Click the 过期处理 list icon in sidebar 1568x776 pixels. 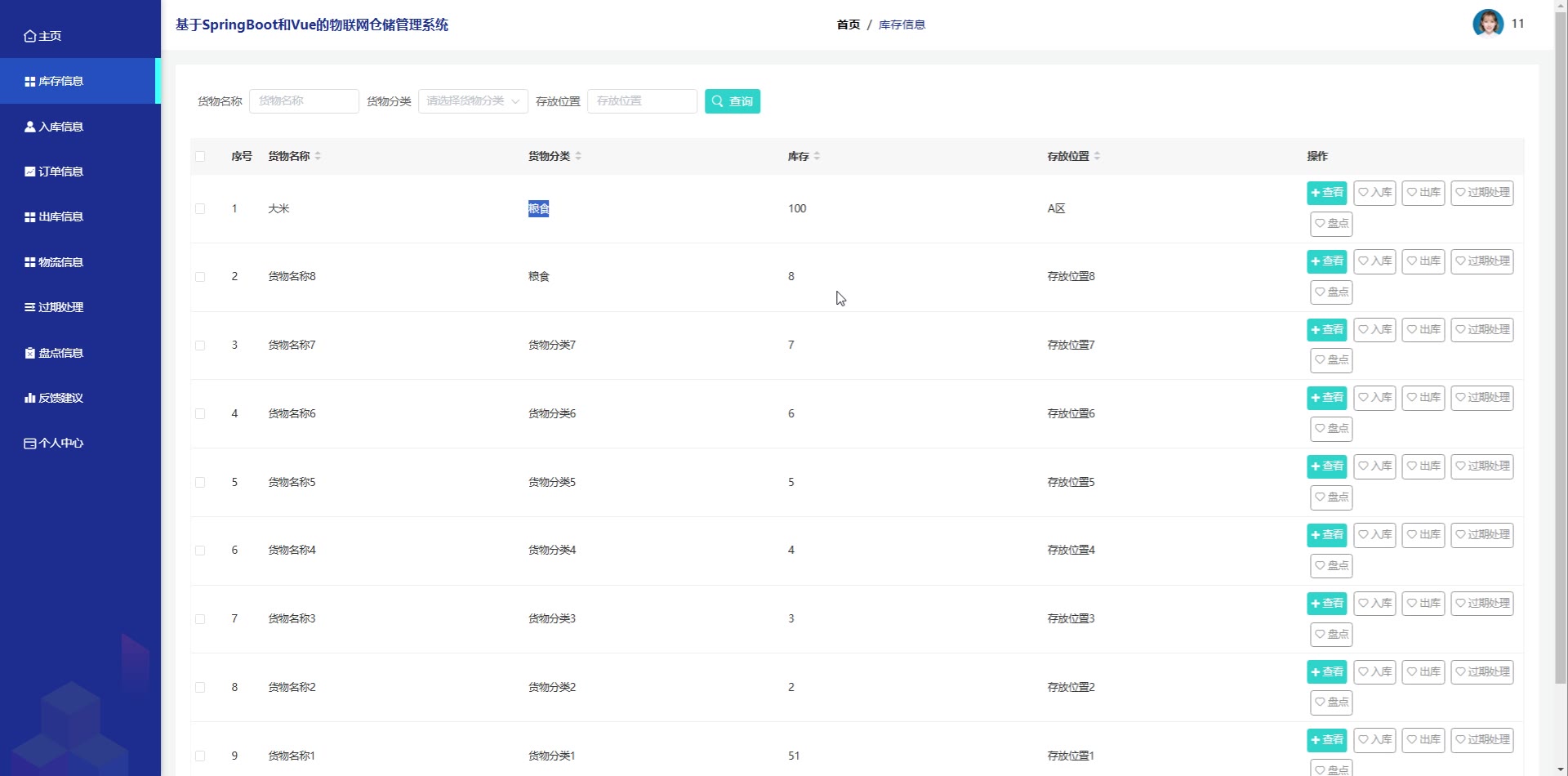pyautogui.click(x=30, y=307)
